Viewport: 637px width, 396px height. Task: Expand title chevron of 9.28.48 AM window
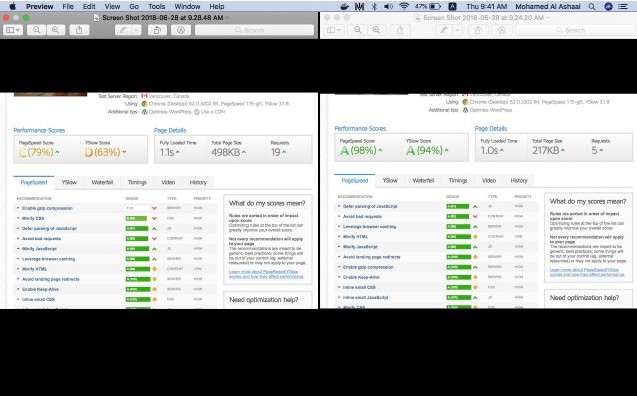click(x=228, y=17)
